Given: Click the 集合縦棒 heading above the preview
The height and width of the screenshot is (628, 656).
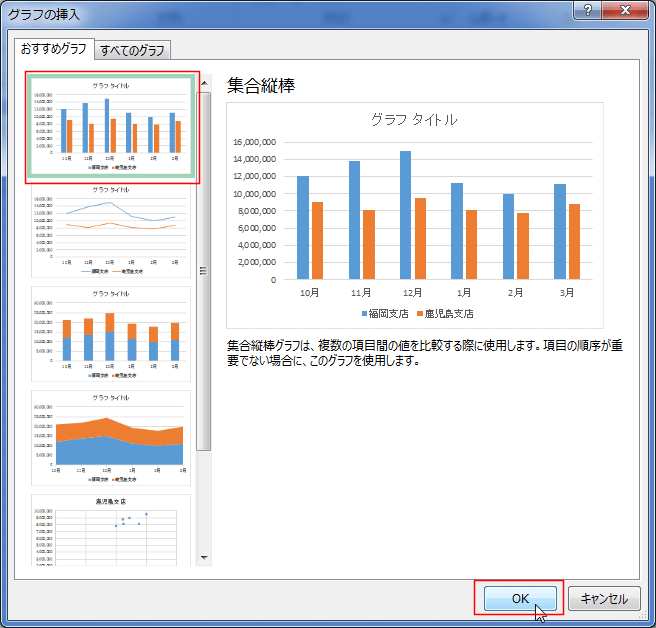Looking at the screenshot, I should pos(261,84).
